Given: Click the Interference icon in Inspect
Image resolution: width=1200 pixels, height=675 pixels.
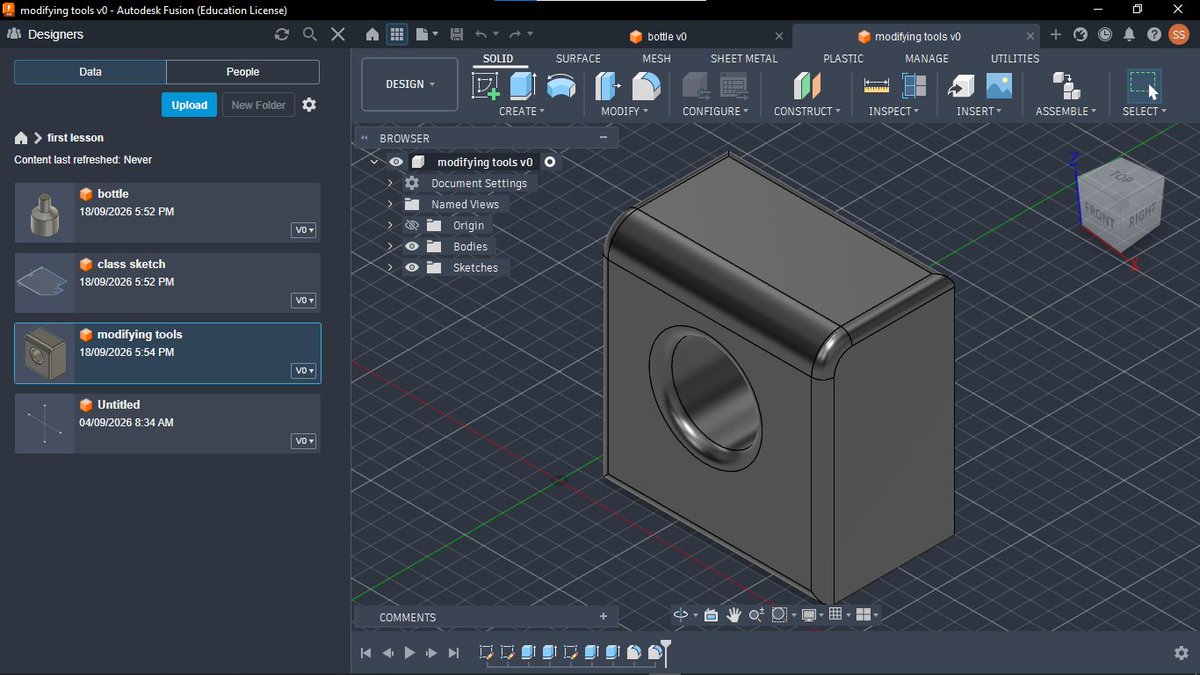Looking at the screenshot, I should 914,86.
